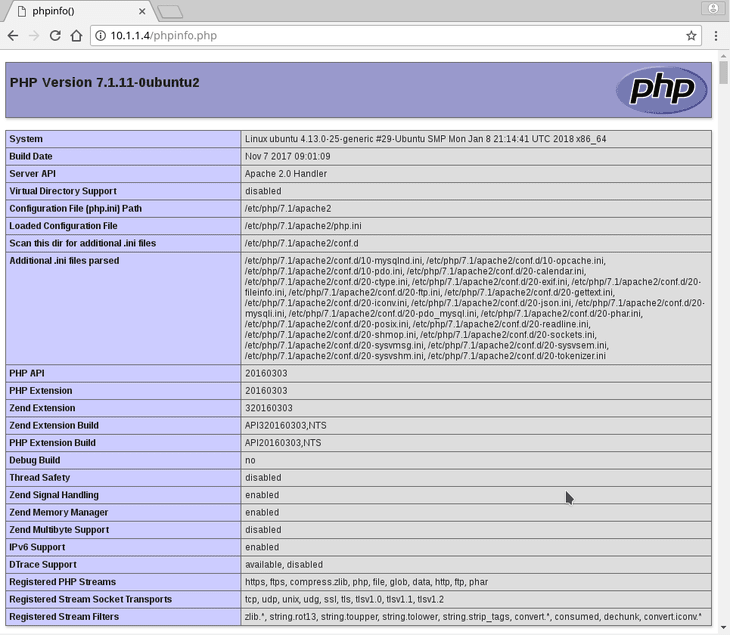The image size is (730, 635).
Task: Open the Chrome three-dot menu
Action: 716,36
